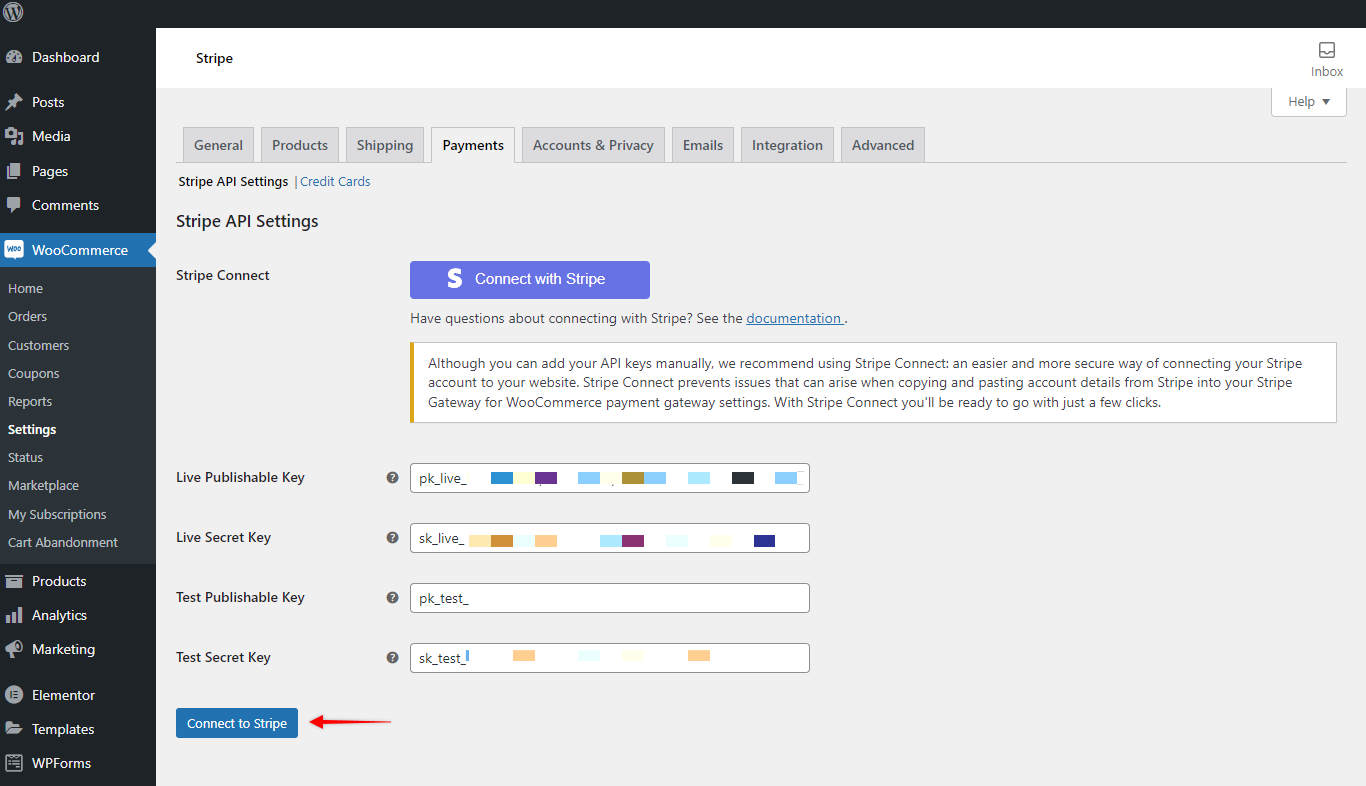Viewport: 1366px width, 786px height.
Task: Select the Stripe API Settings sub-section link
Action: click(233, 182)
